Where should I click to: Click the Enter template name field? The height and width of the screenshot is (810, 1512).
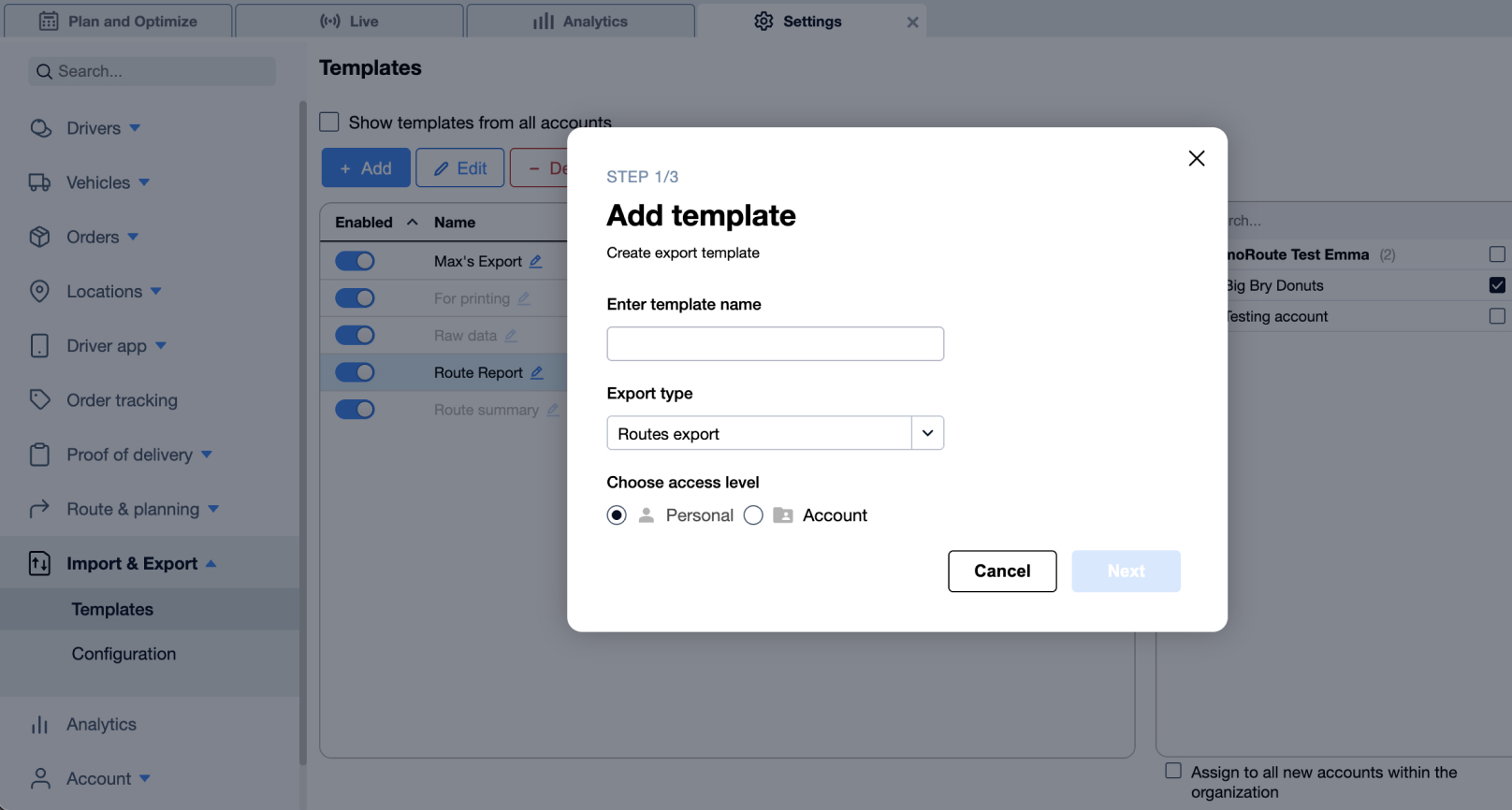(775, 343)
